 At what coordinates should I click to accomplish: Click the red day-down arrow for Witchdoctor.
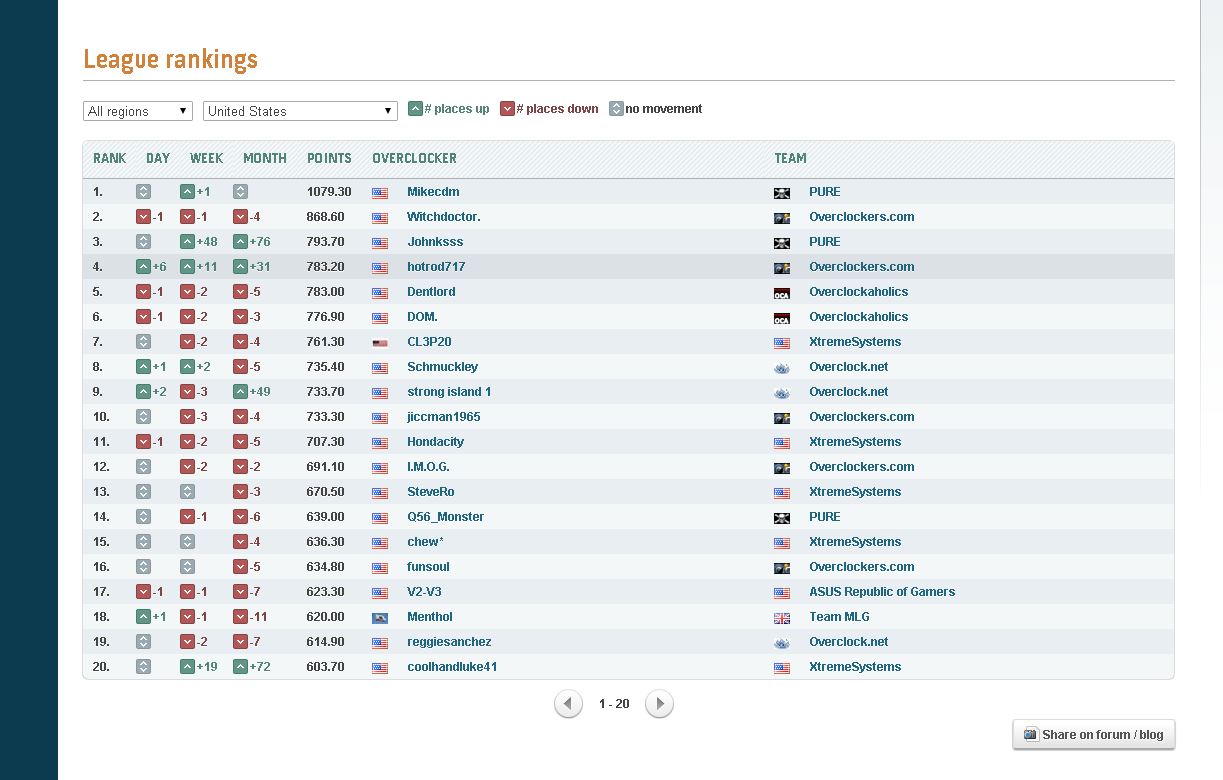[x=143, y=217]
